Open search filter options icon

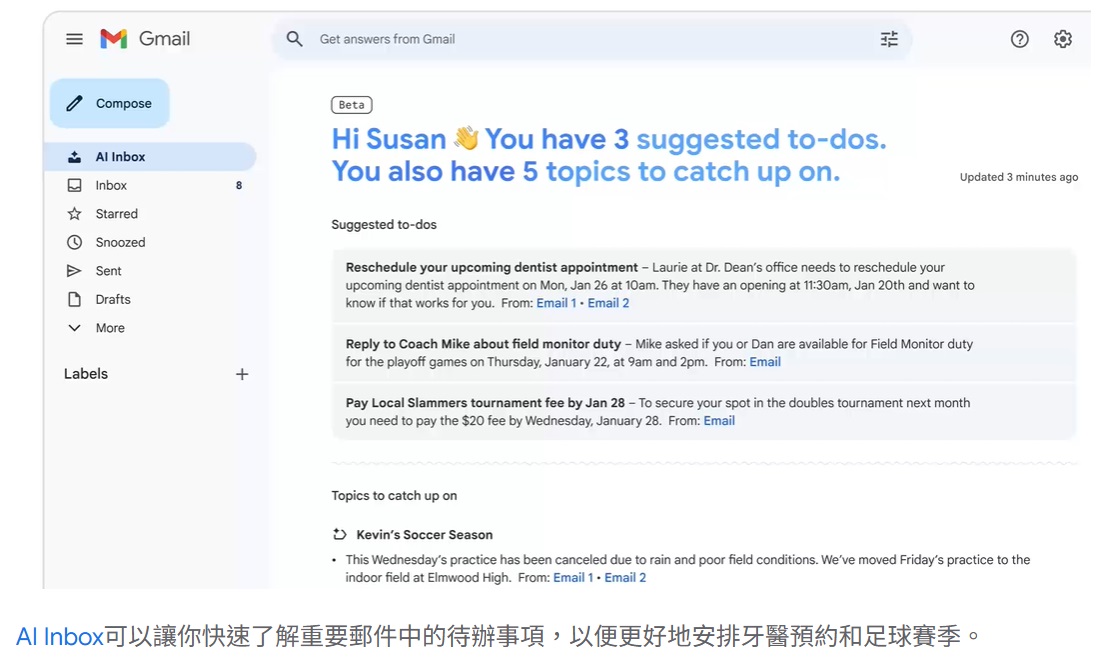(x=888, y=39)
